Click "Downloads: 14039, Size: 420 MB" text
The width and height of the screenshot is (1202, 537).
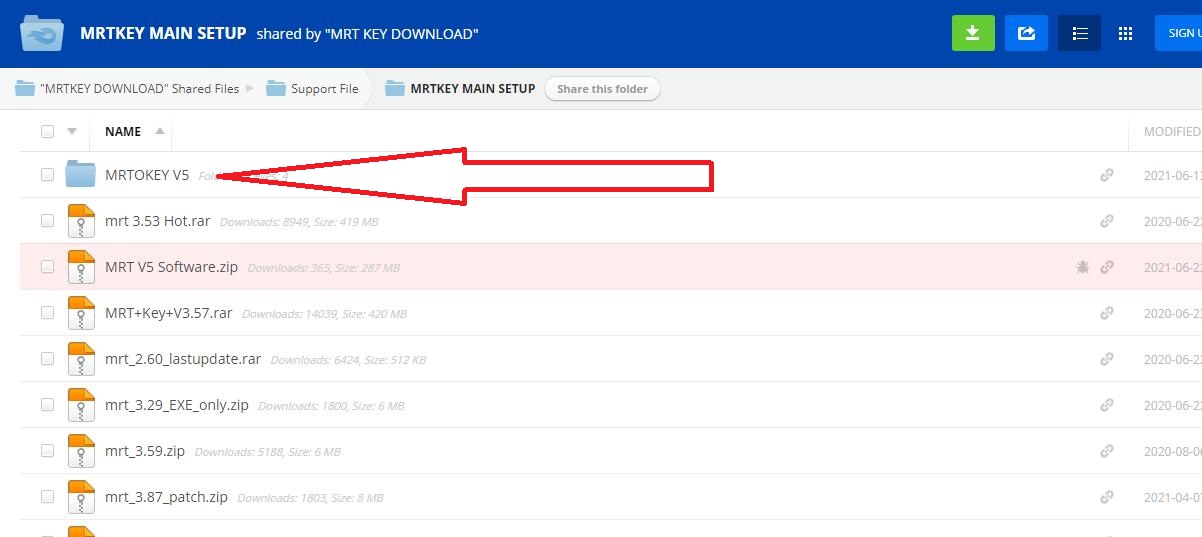tap(324, 314)
